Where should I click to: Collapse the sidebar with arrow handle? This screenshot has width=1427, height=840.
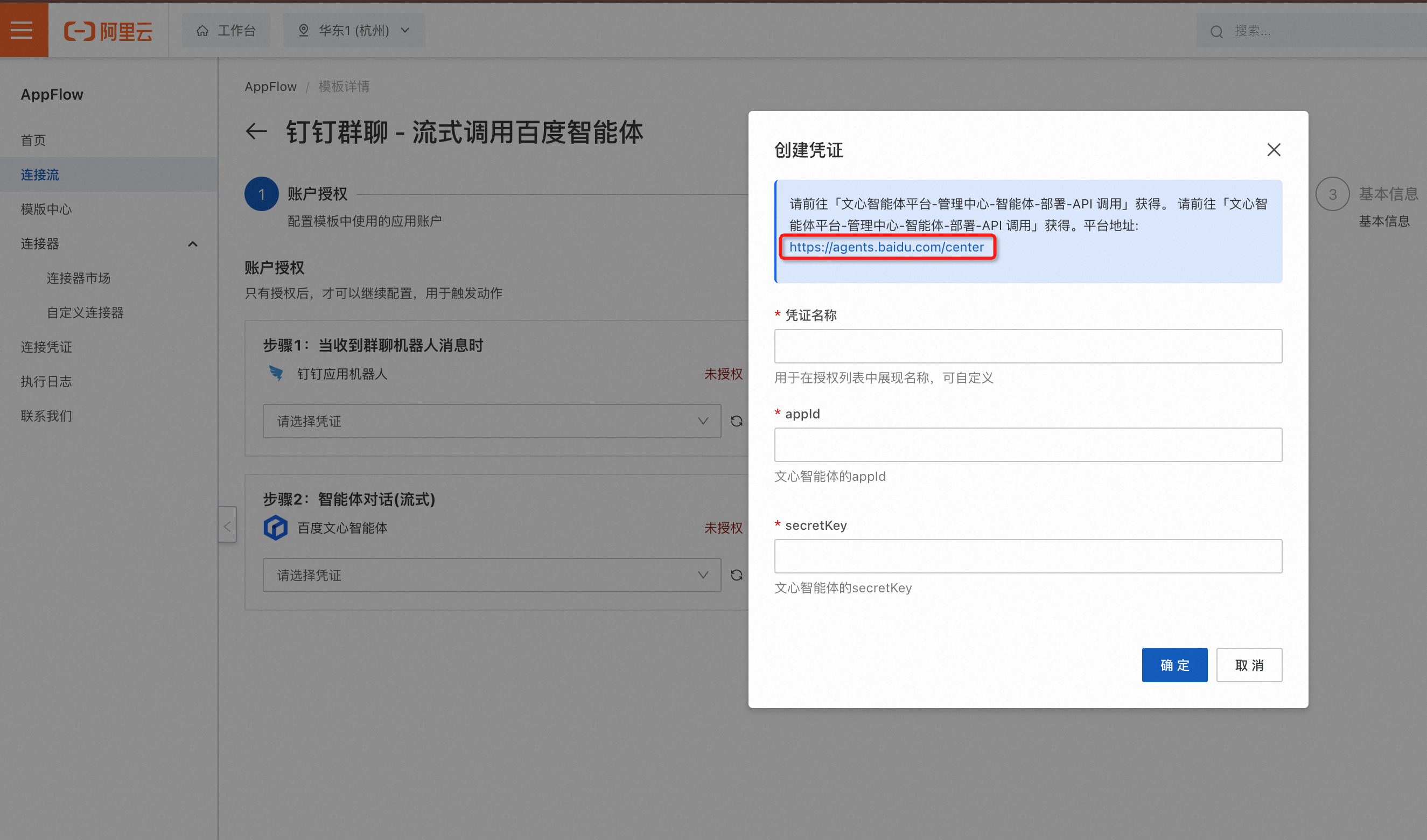227,526
